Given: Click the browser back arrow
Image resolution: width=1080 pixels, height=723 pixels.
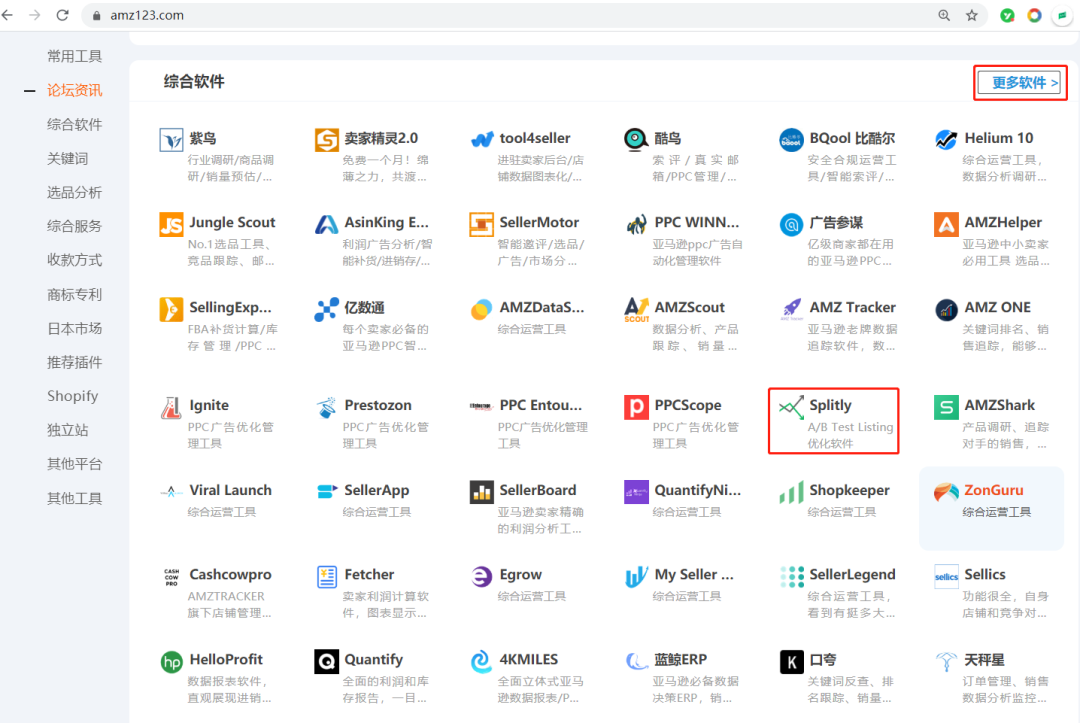Looking at the screenshot, I should (x=8, y=15).
